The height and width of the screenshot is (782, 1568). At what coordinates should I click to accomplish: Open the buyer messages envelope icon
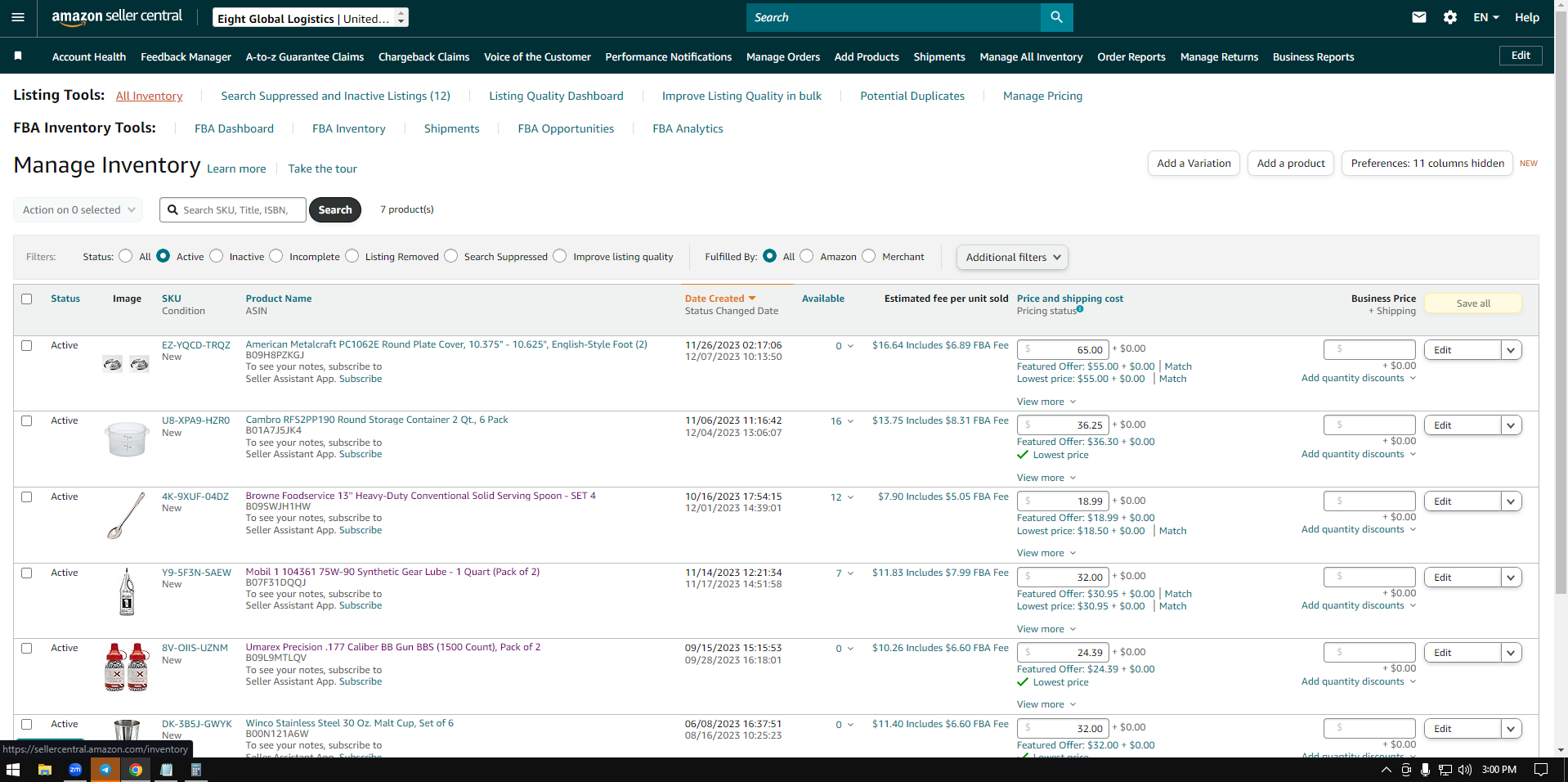(x=1419, y=17)
